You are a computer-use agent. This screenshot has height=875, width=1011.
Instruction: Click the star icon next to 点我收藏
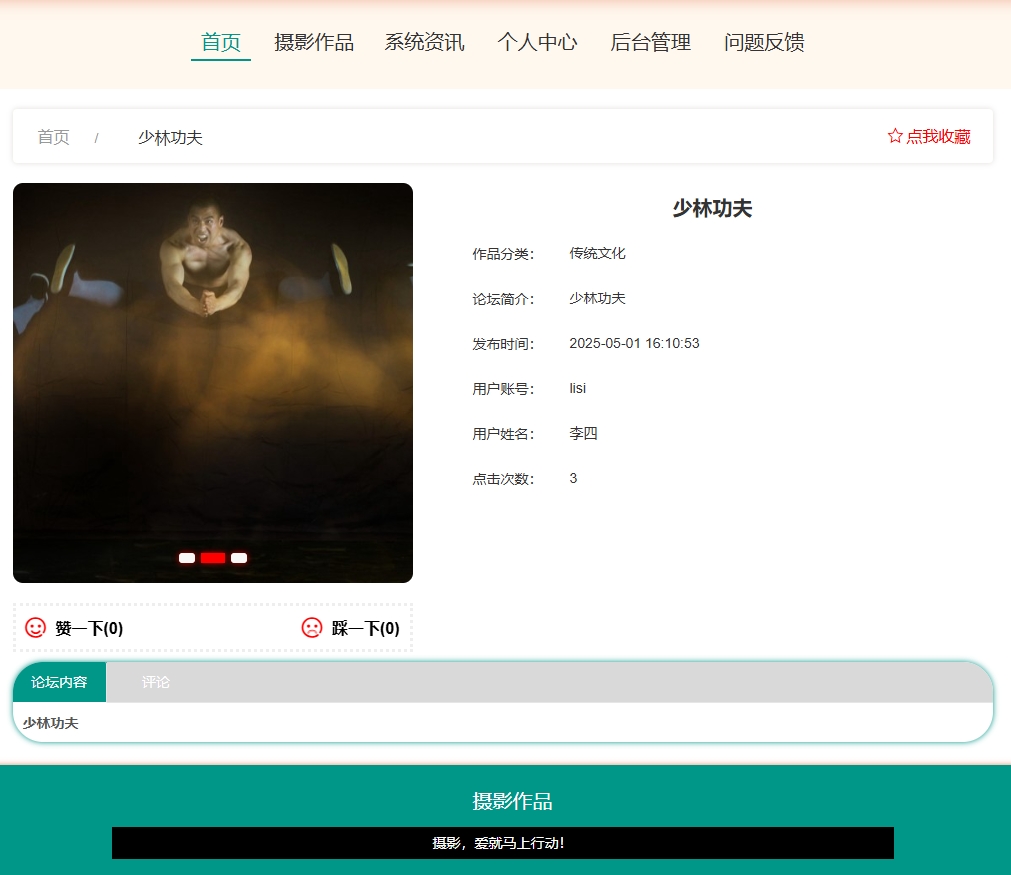tap(893, 136)
